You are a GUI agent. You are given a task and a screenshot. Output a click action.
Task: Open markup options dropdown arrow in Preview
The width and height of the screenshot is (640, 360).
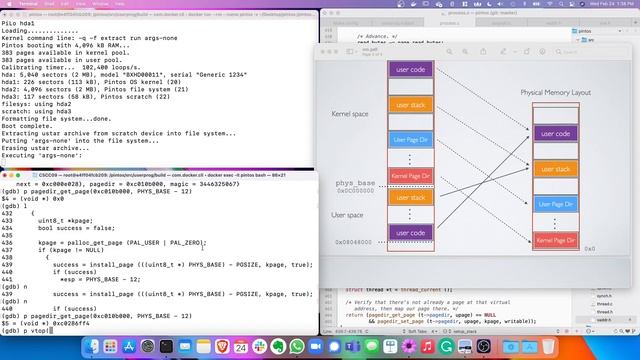[x=514, y=52]
